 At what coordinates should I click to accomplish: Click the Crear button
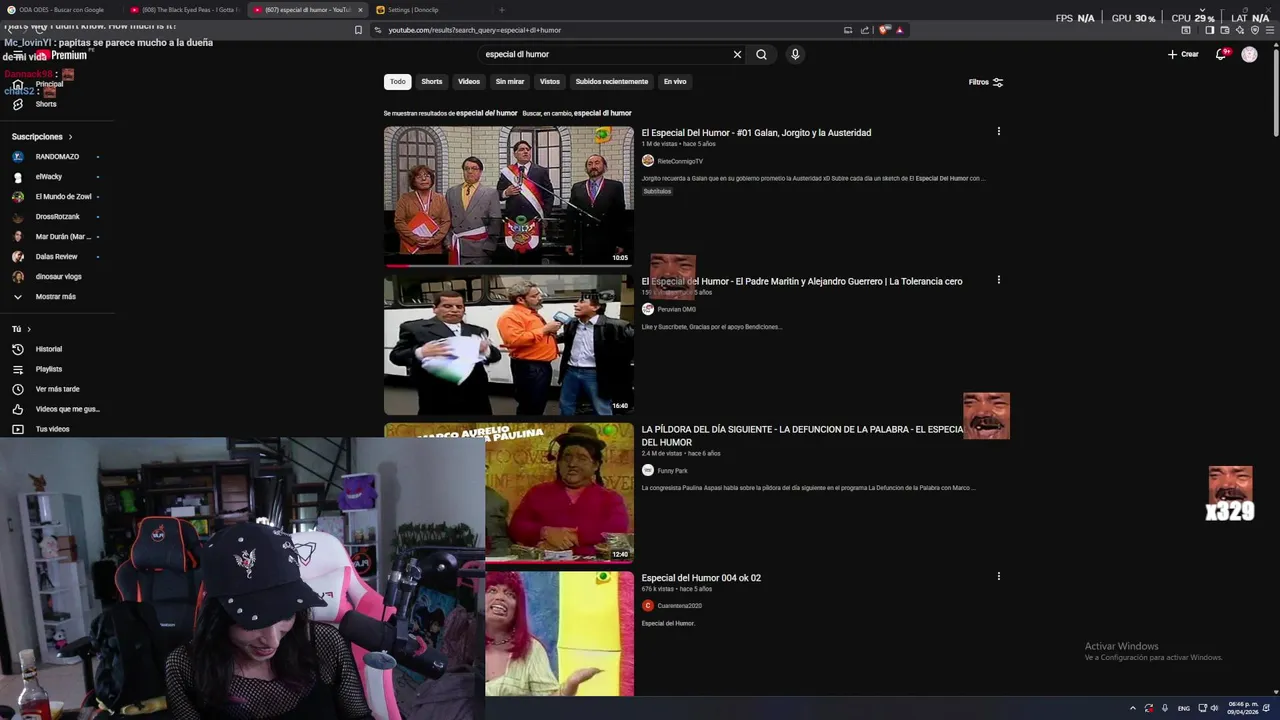[x=1183, y=54]
